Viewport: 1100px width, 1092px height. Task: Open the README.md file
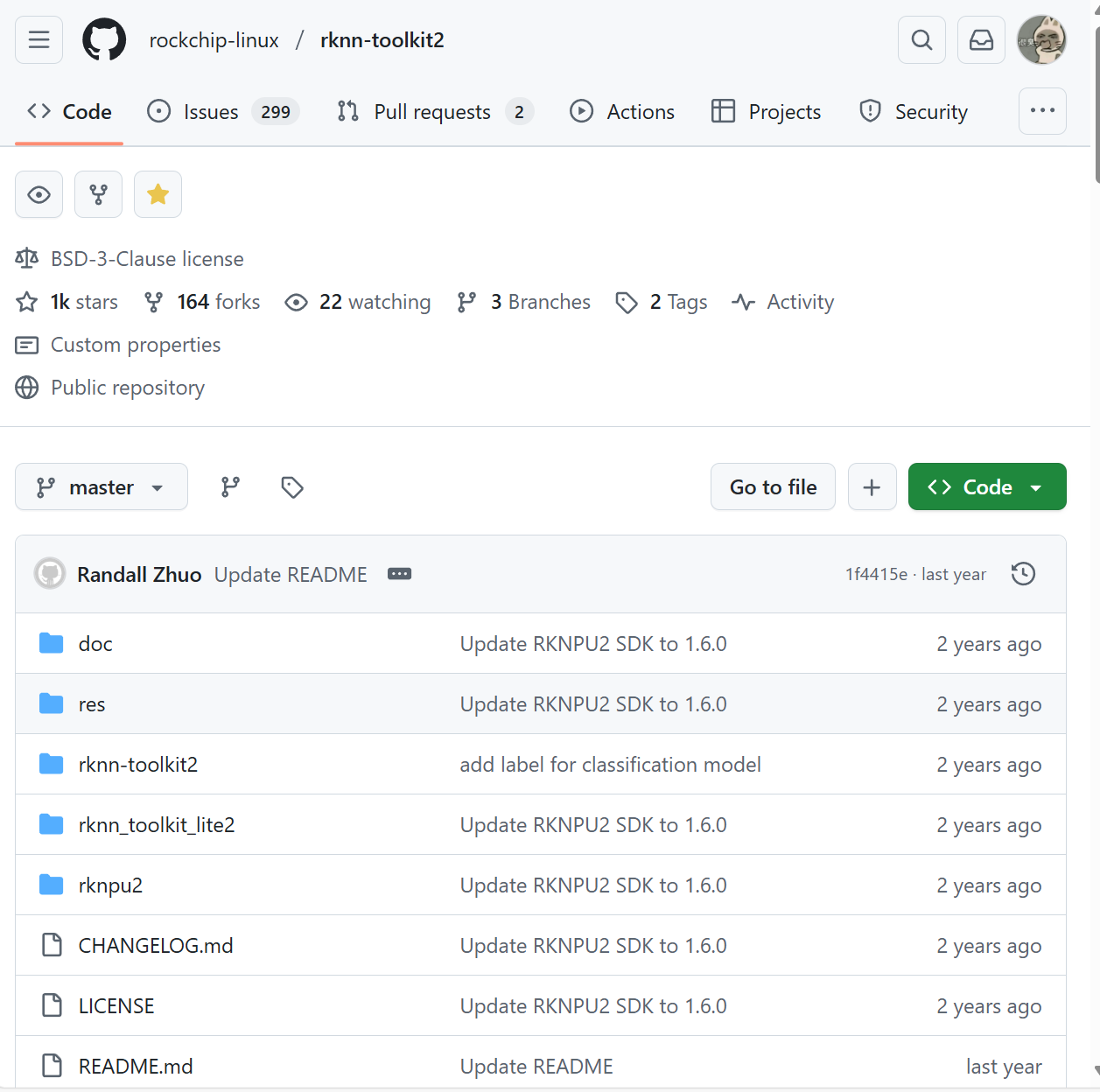click(136, 1067)
